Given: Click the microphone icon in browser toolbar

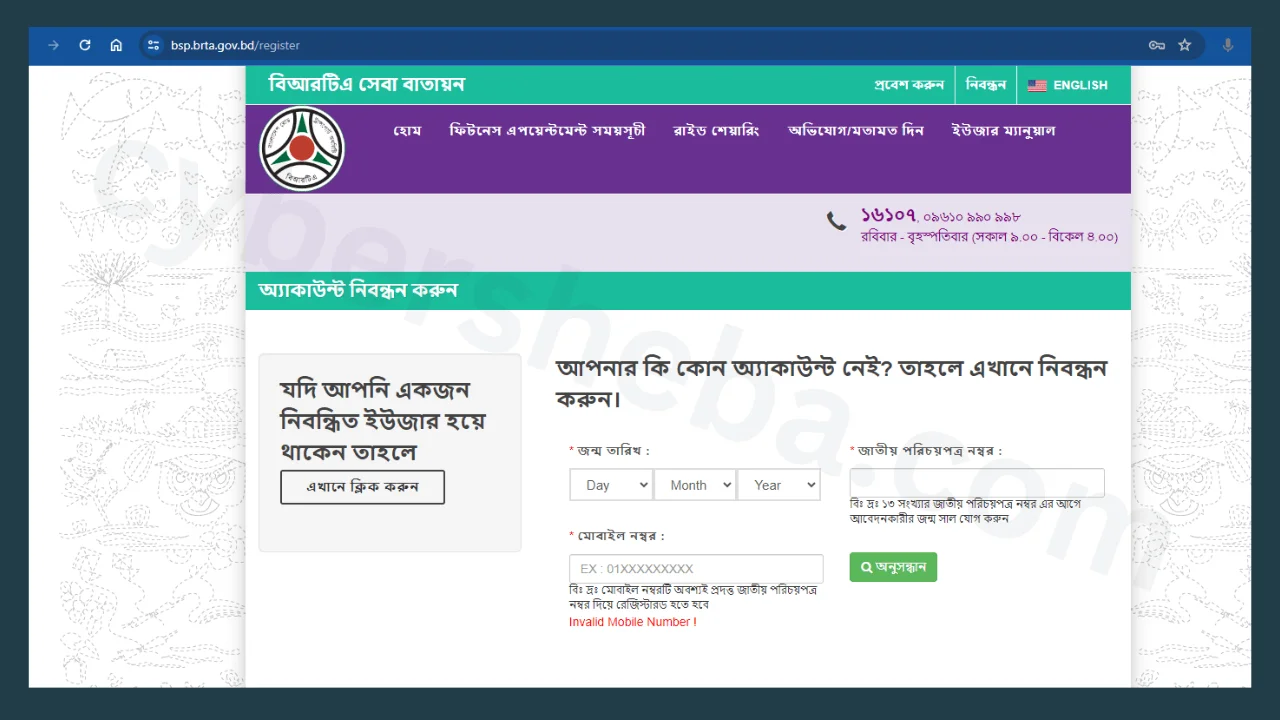Looking at the screenshot, I should [1228, 45].
